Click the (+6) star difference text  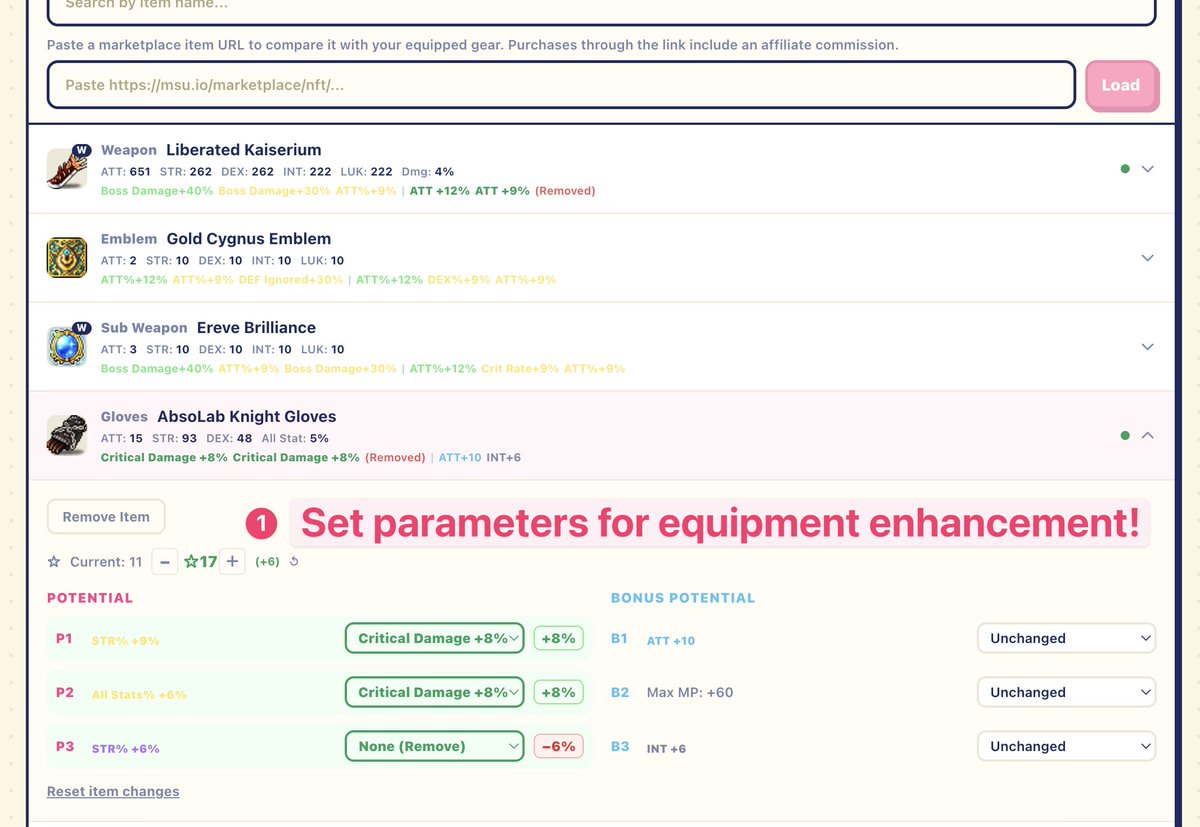(x=267, y=562)
